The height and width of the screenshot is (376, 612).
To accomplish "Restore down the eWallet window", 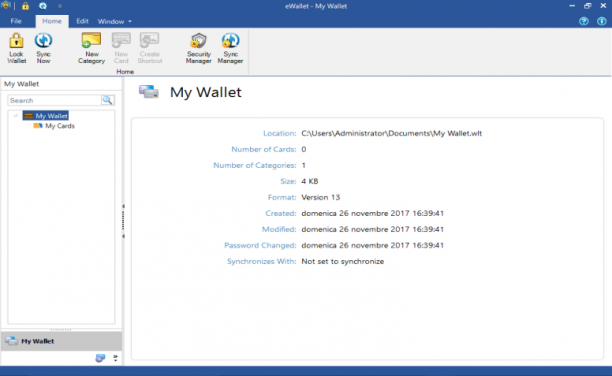I will click(x=587, y=6).
